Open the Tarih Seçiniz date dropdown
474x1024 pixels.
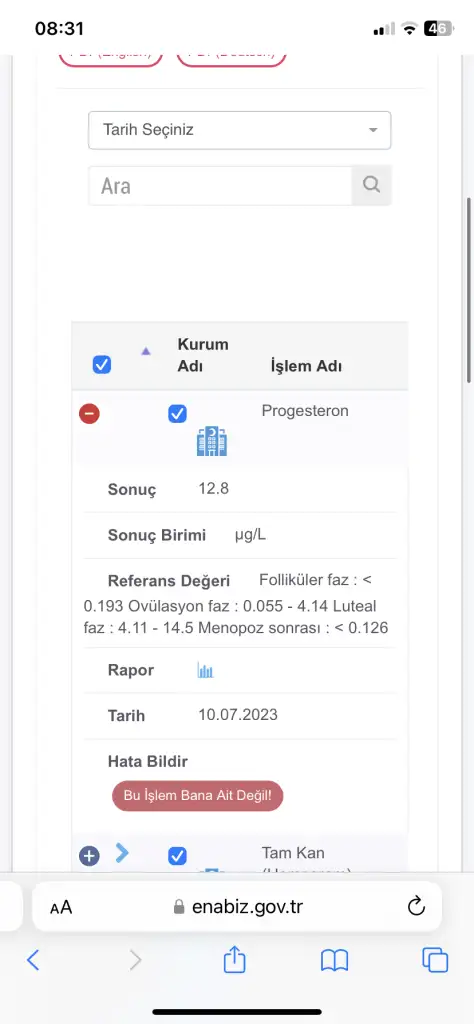[240, 130]
